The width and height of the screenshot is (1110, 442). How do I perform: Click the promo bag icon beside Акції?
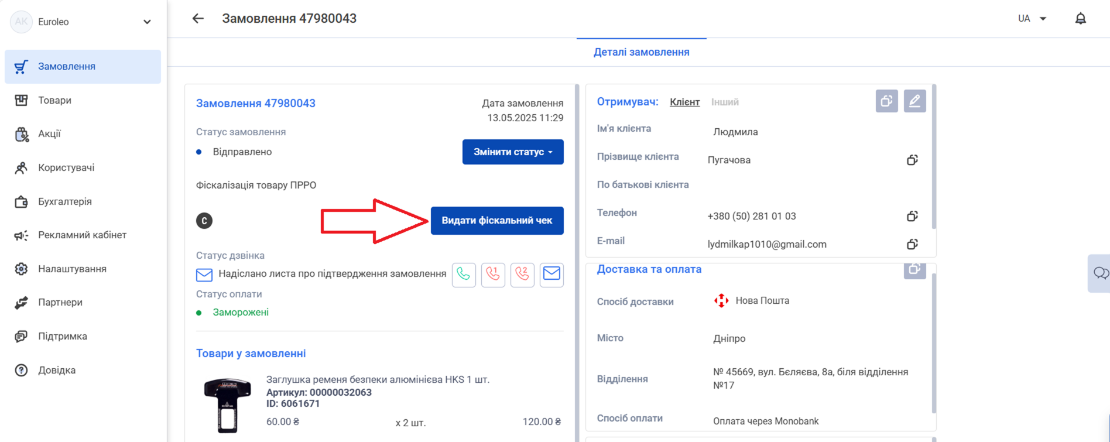[21, 134]
